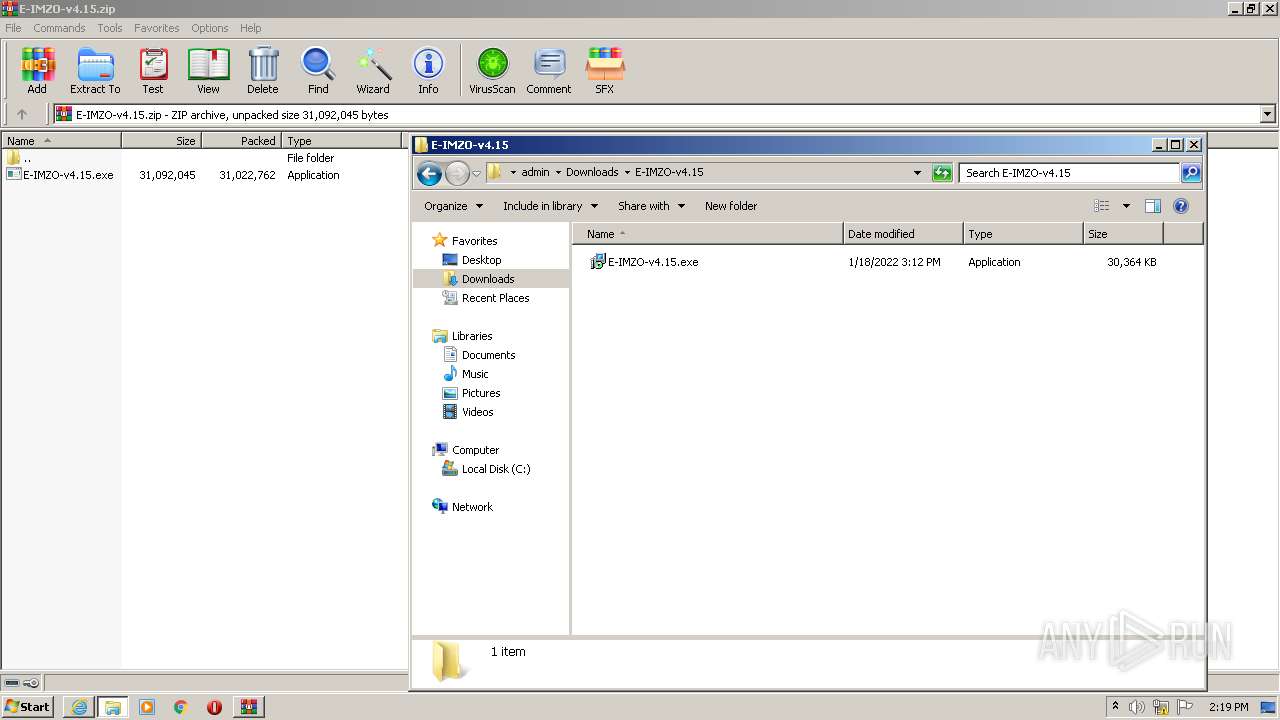Image resolution: width=1280 pixels, height=720 pixels.
Task: Launch the WinRAR Wizard
Action: coord(373,70)
